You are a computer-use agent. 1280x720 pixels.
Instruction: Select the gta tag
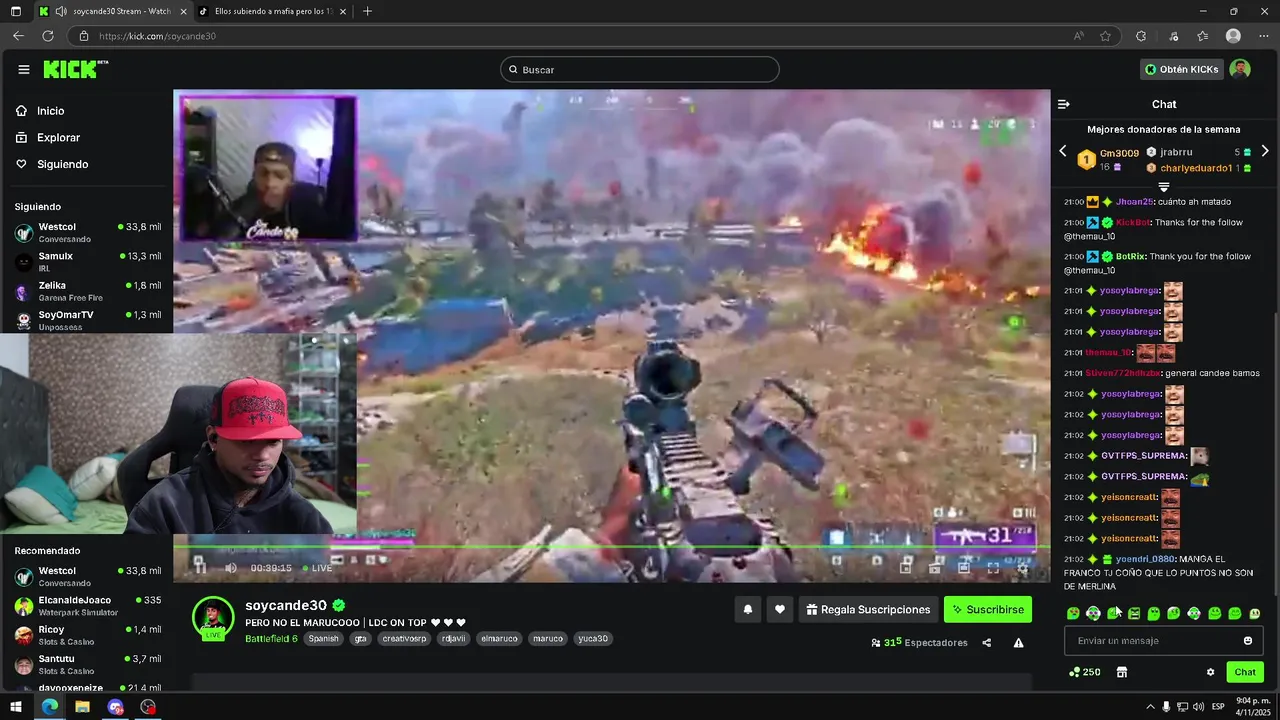click(x=360, y=638)
